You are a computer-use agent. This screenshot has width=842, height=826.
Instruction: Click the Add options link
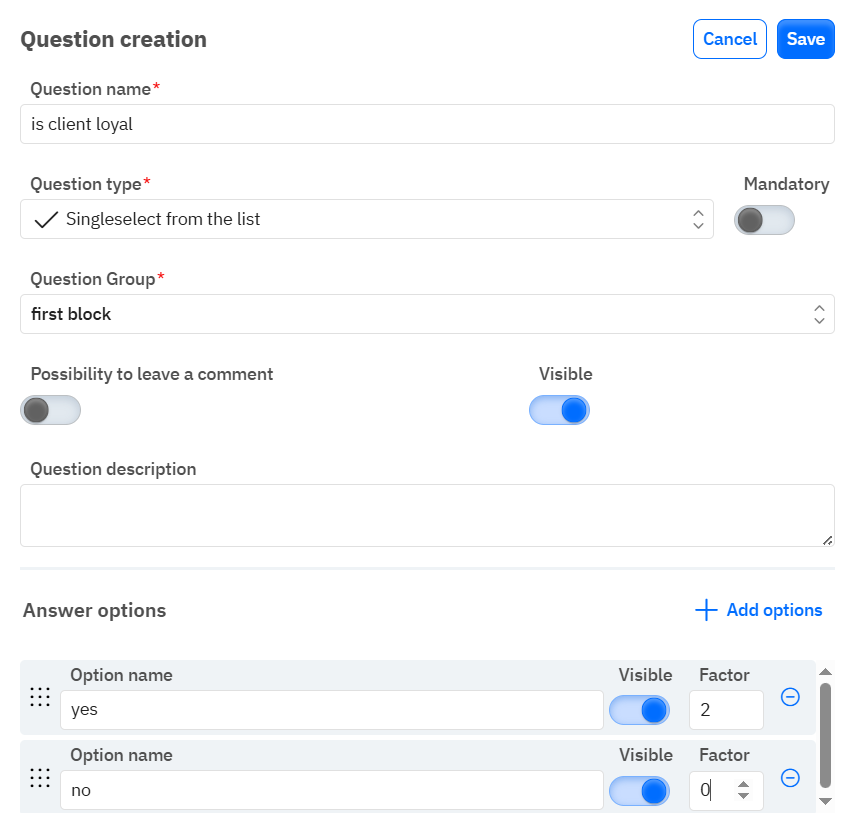tap(773, 610)
